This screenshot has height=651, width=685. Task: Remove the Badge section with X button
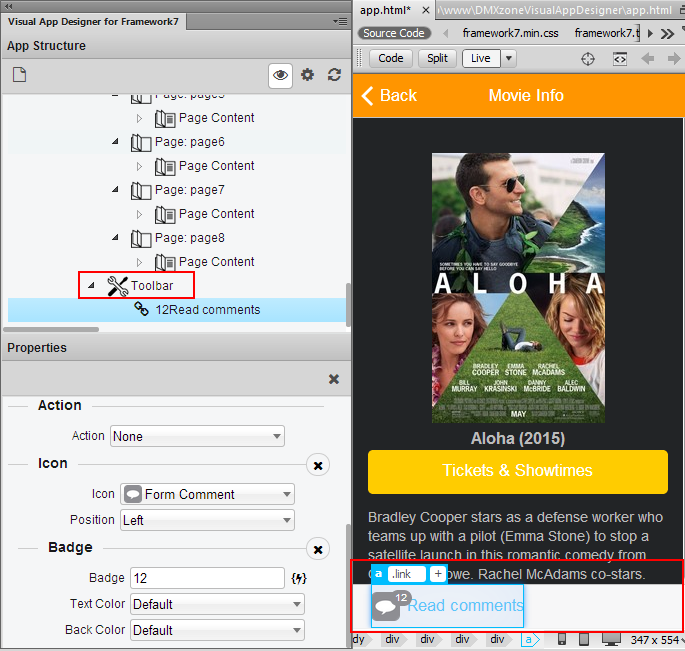[x=318, y=549]
